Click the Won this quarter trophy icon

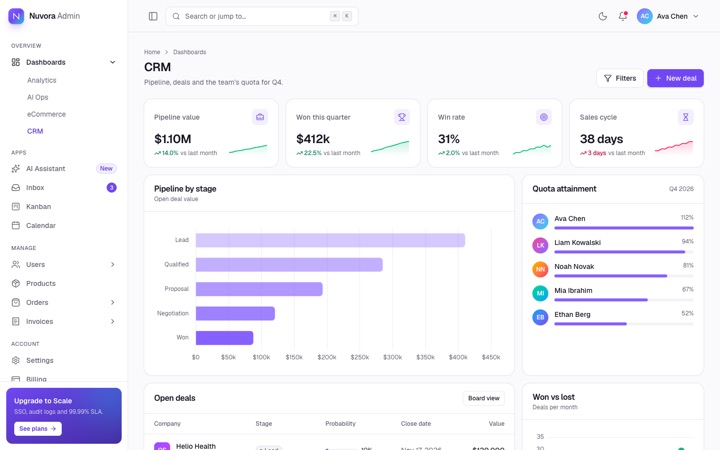click(402, 117)
